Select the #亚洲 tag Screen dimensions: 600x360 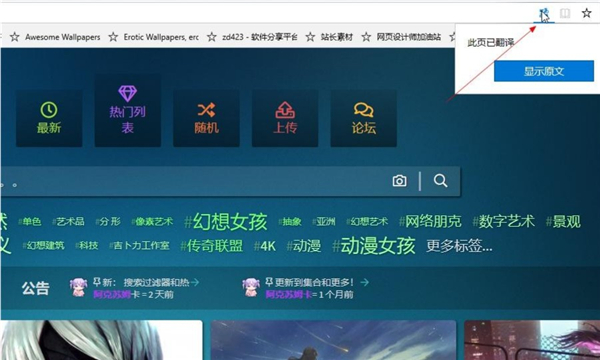pyautogui.click(x=324, y=222)
